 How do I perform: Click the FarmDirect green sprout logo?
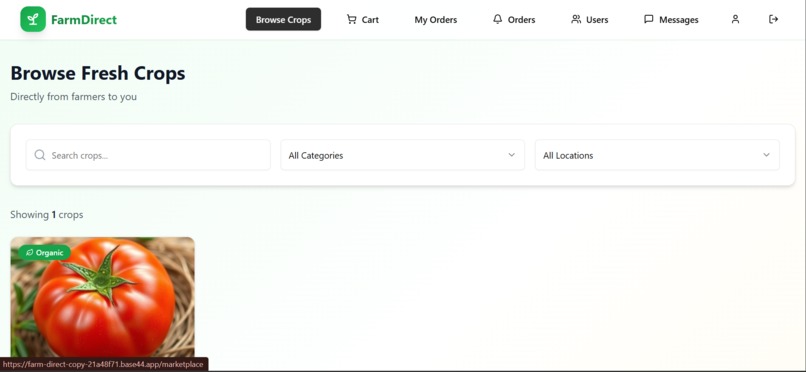(x=33, y=20)
